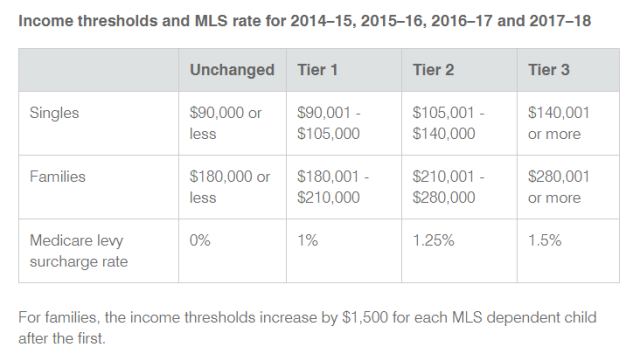The image size is (640, 361).
Task: Select the Medicare levy surcharge rate label
Action: pos(79,251)
